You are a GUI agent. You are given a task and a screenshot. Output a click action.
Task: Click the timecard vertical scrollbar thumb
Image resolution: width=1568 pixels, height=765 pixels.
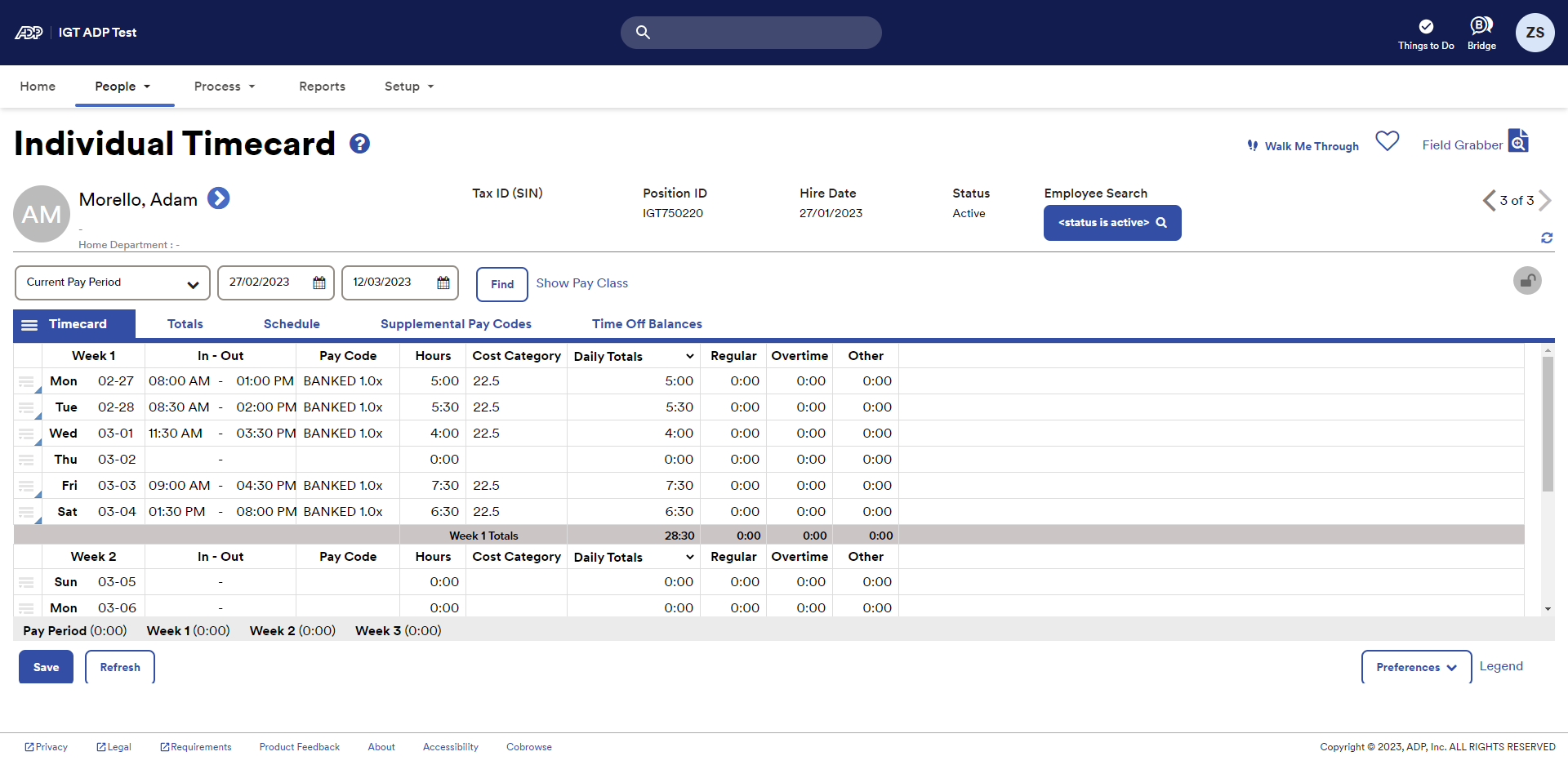pyautogui.click(x=1547, y=425)
